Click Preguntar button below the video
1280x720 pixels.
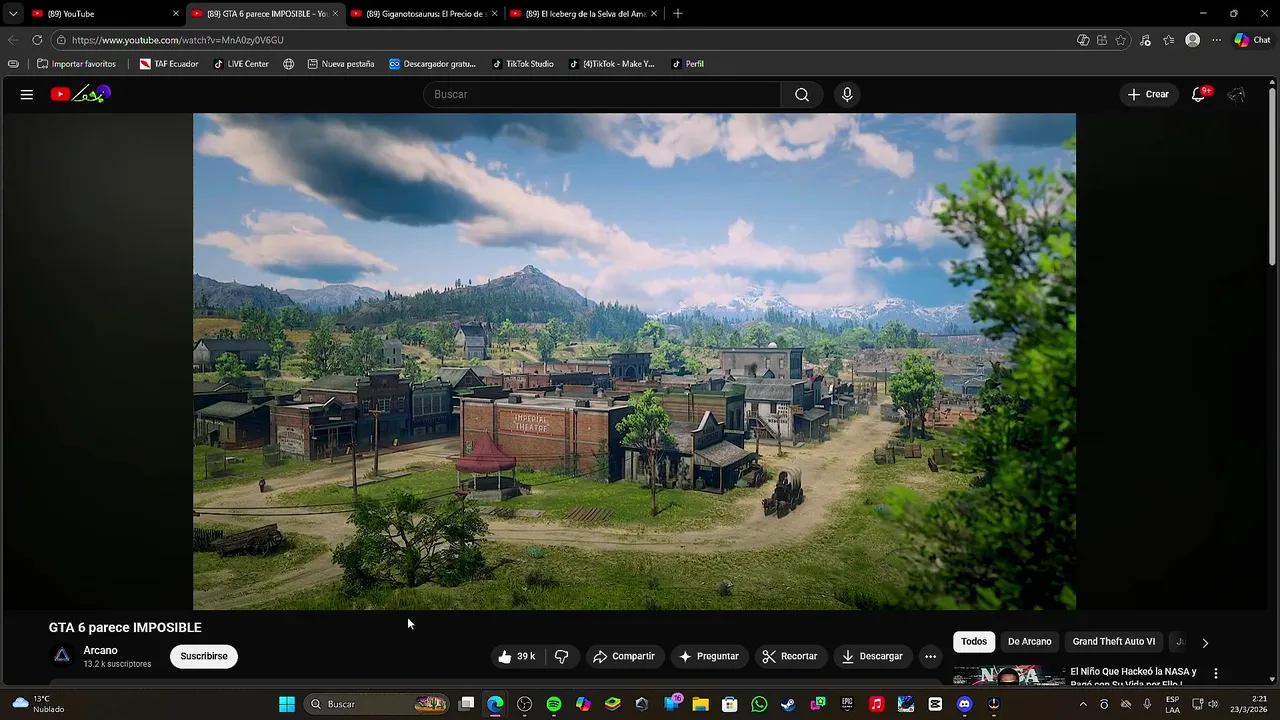[x=709, y=656]
